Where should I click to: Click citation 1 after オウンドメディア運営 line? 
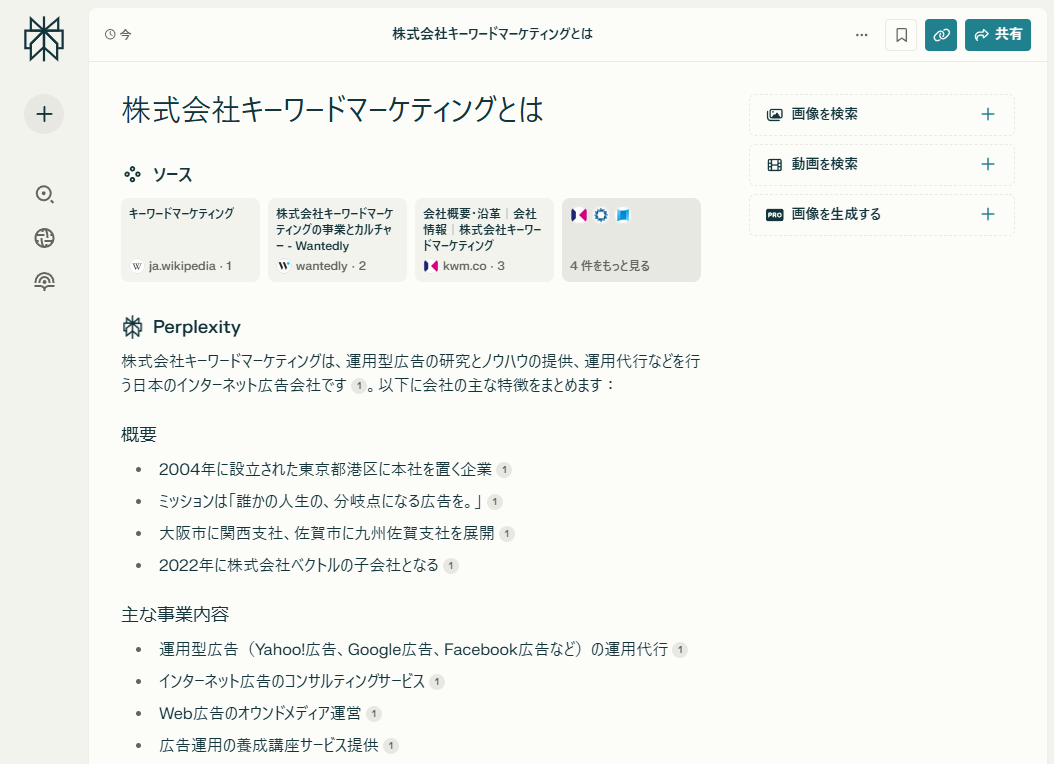[374, 714]
